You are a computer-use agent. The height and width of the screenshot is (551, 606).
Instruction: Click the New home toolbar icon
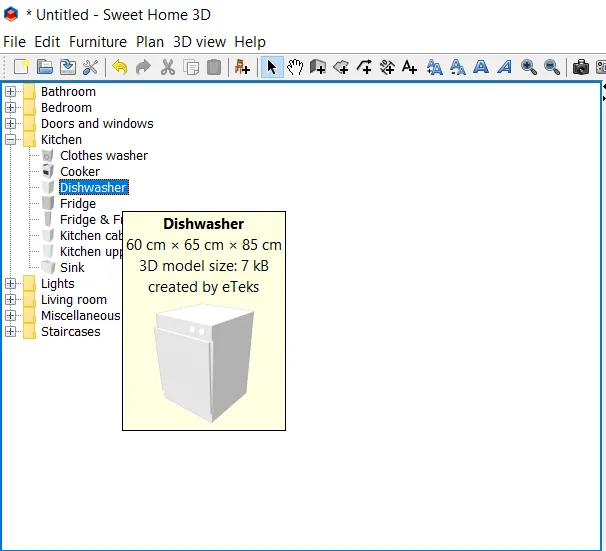click(x=21, y=67)
